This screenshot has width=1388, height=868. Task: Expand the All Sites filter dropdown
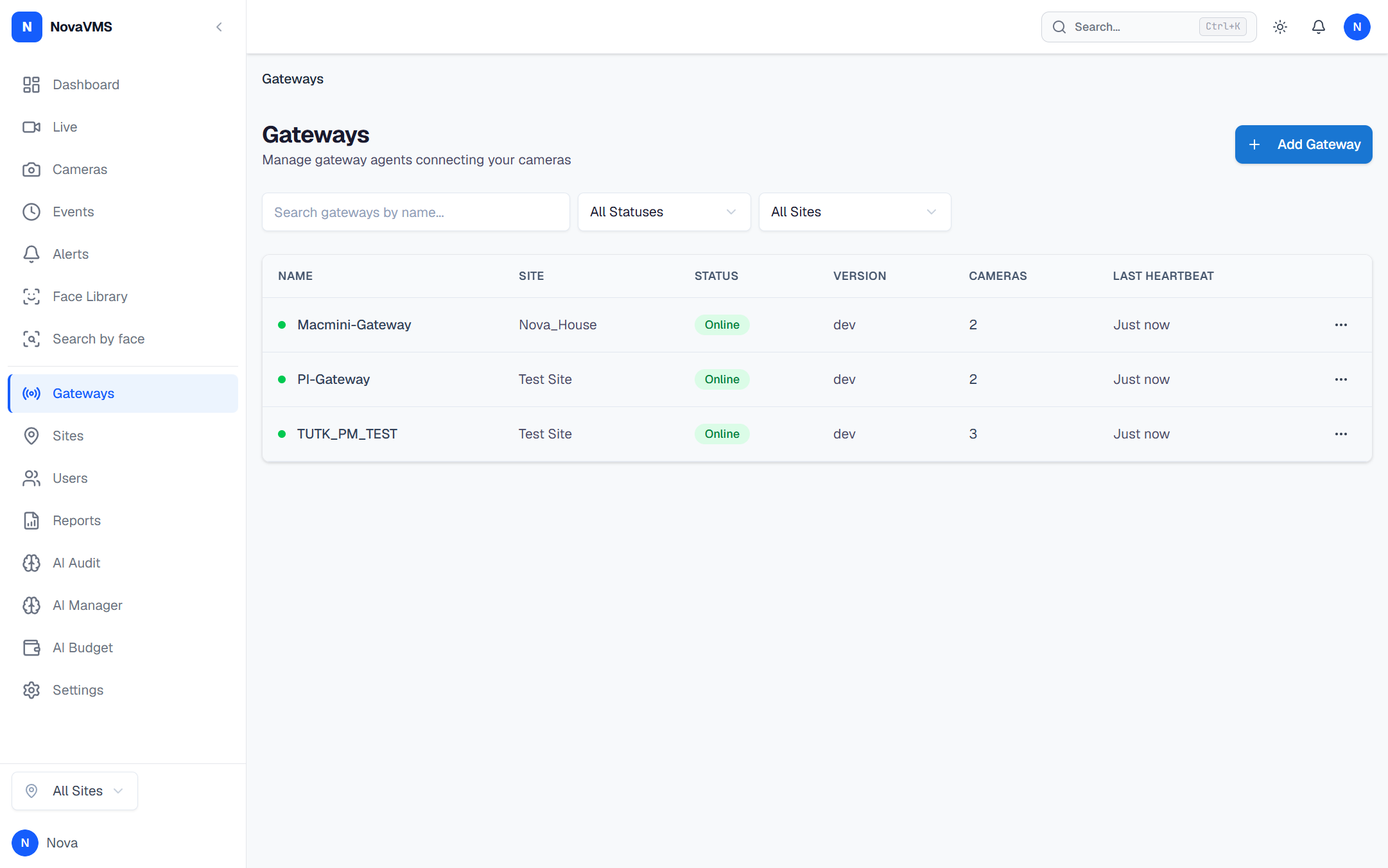tap(854, 212)
